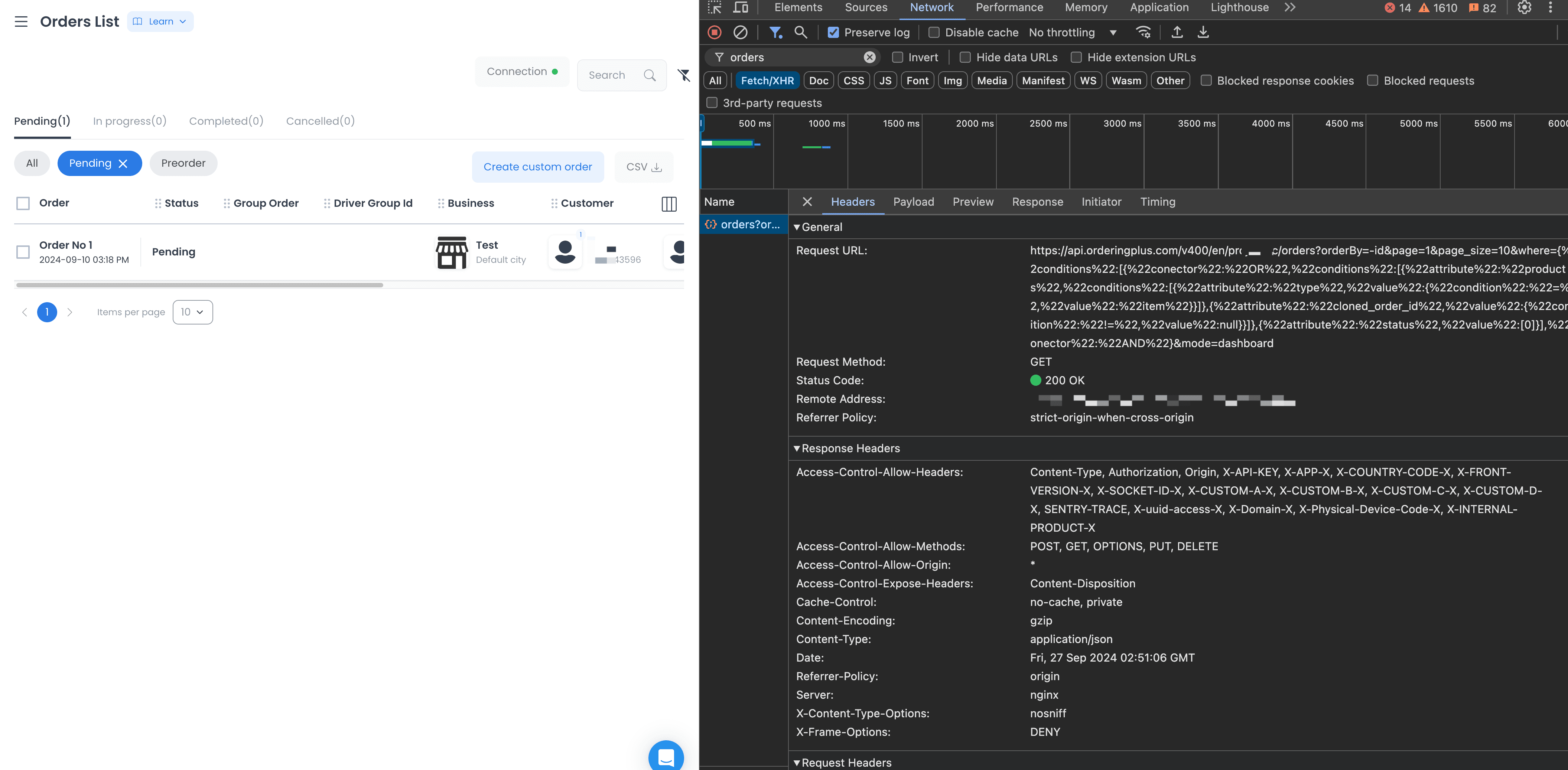Open the items per page dropdown

coord(192,312)
